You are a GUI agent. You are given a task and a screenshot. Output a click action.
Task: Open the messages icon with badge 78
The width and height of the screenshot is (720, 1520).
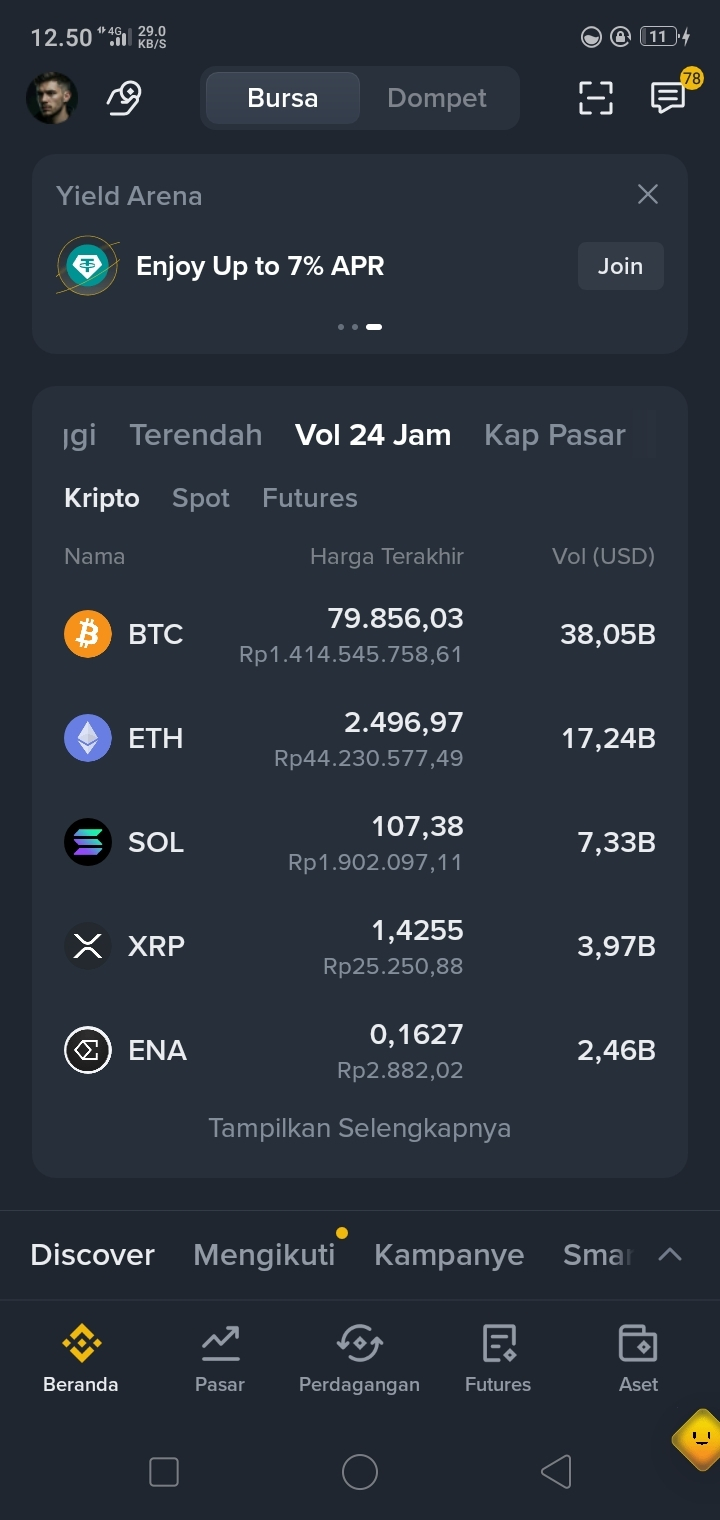point(668,97)
